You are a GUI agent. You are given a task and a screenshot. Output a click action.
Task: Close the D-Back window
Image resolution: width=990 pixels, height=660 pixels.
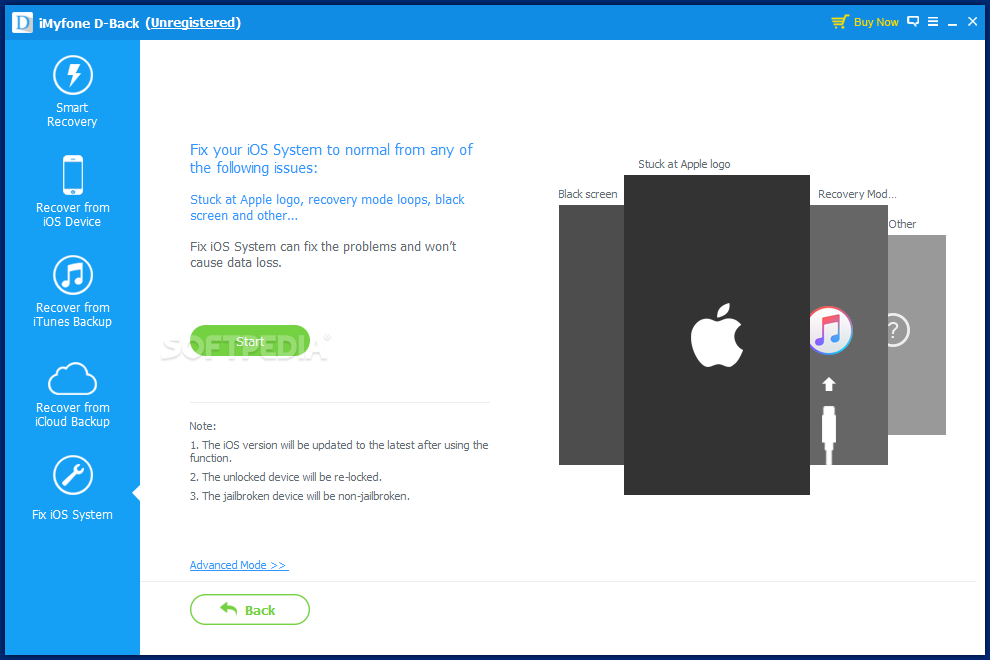coord(972,21)
